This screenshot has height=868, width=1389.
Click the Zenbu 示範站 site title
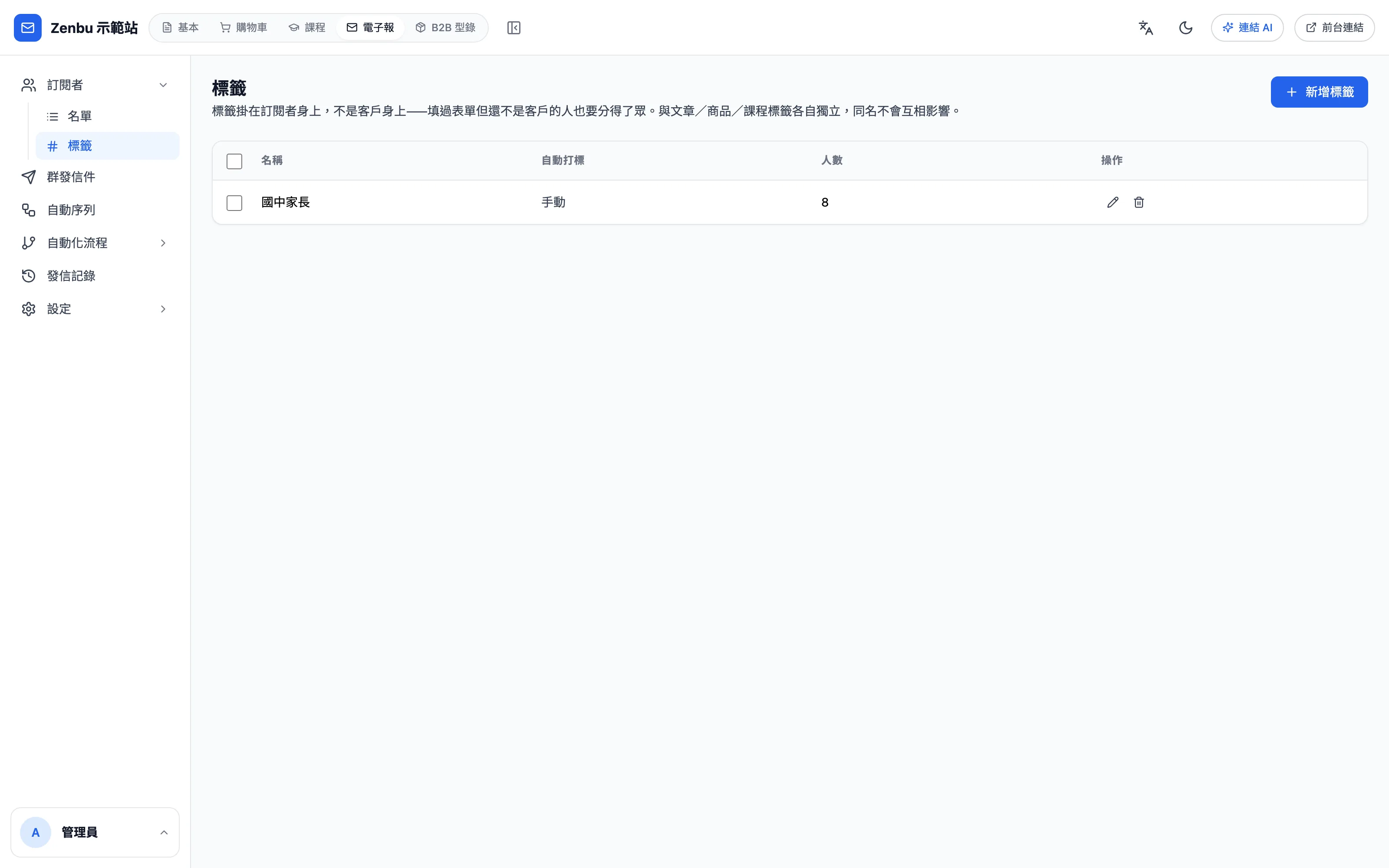point(94,27)
